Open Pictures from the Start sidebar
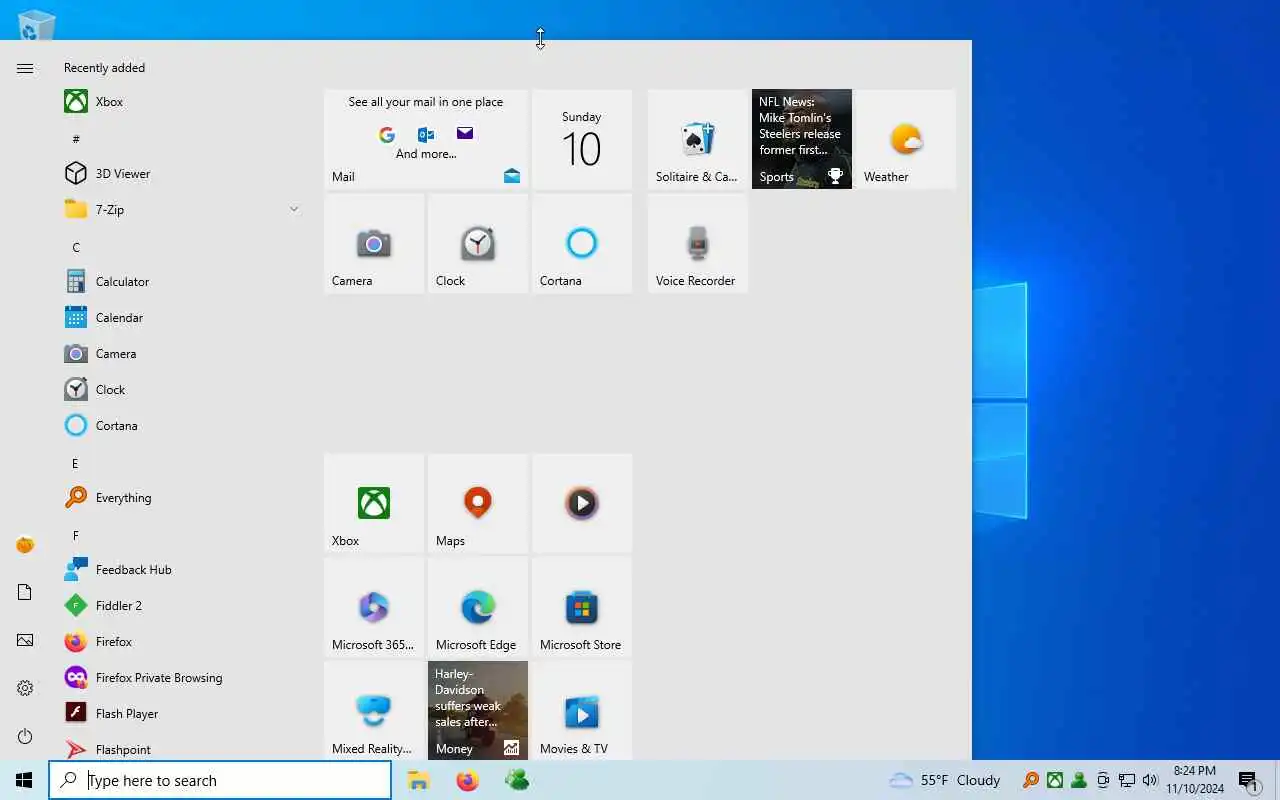This screenshot has height=800, width=1280. [25, 640]
